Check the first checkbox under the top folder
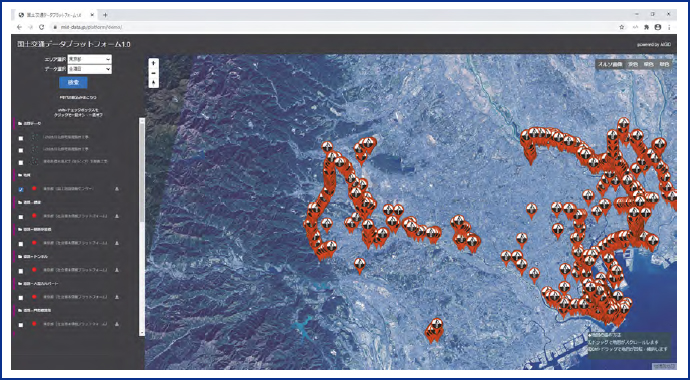Viewport: 690px width, 380px height. [21, 138]
